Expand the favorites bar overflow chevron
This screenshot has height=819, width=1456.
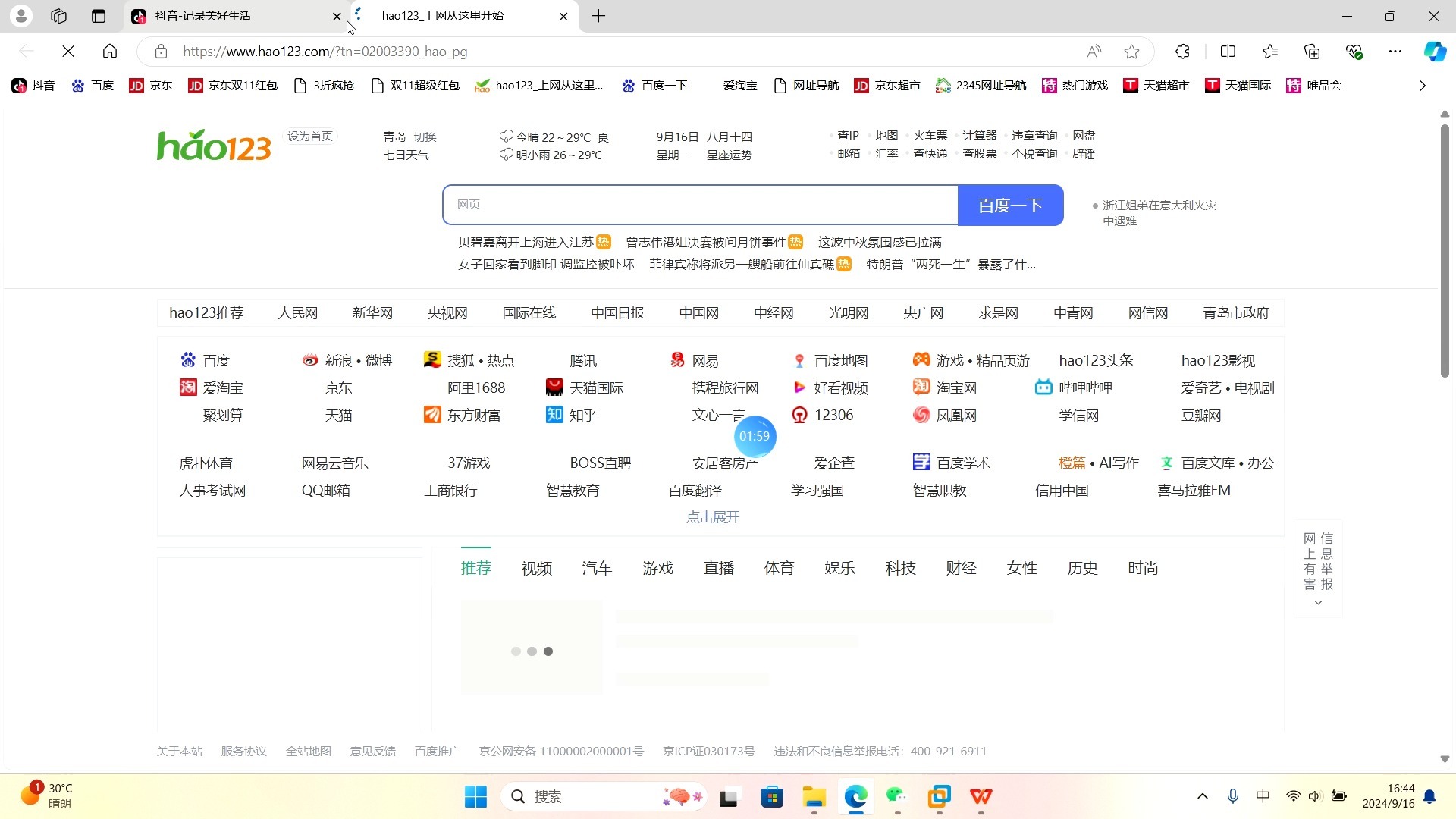click(x=1422, y=86)
